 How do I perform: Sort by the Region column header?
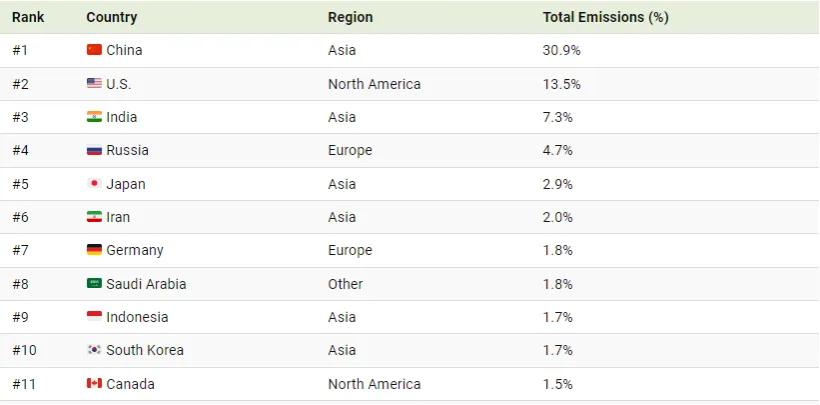(350, 17)
